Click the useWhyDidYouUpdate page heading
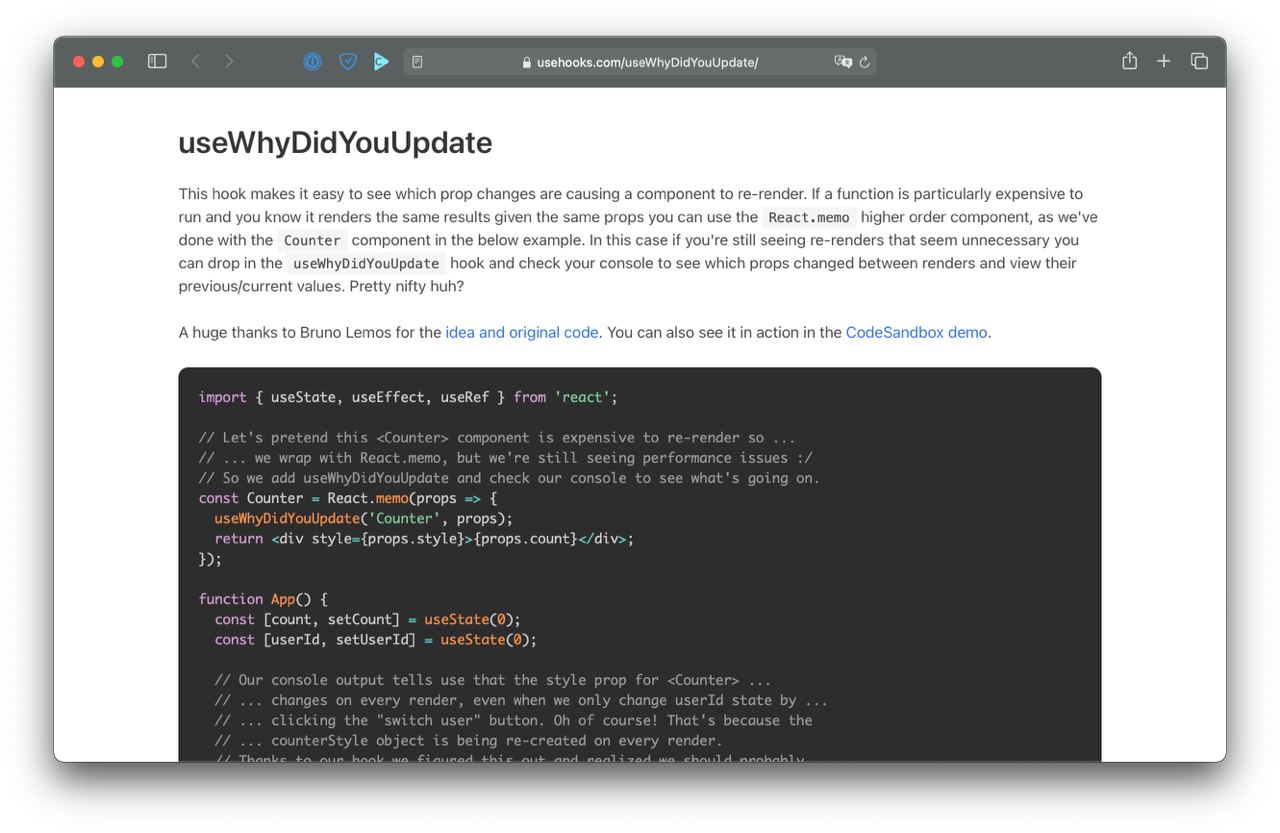 335,143
